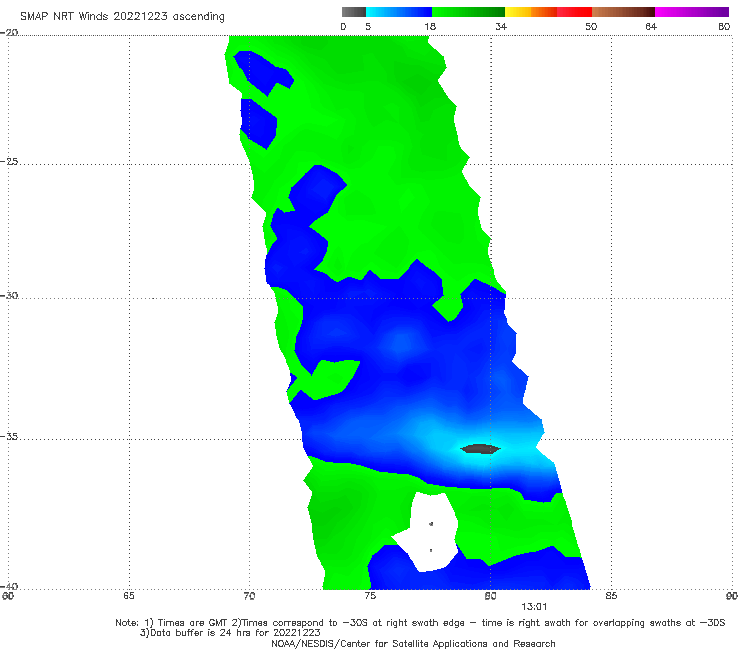The height and width of the screenshot is (650, 740).
Task: Click the 'Note: 1) Times are GMT' footnote line
Action: click(420, 623)
